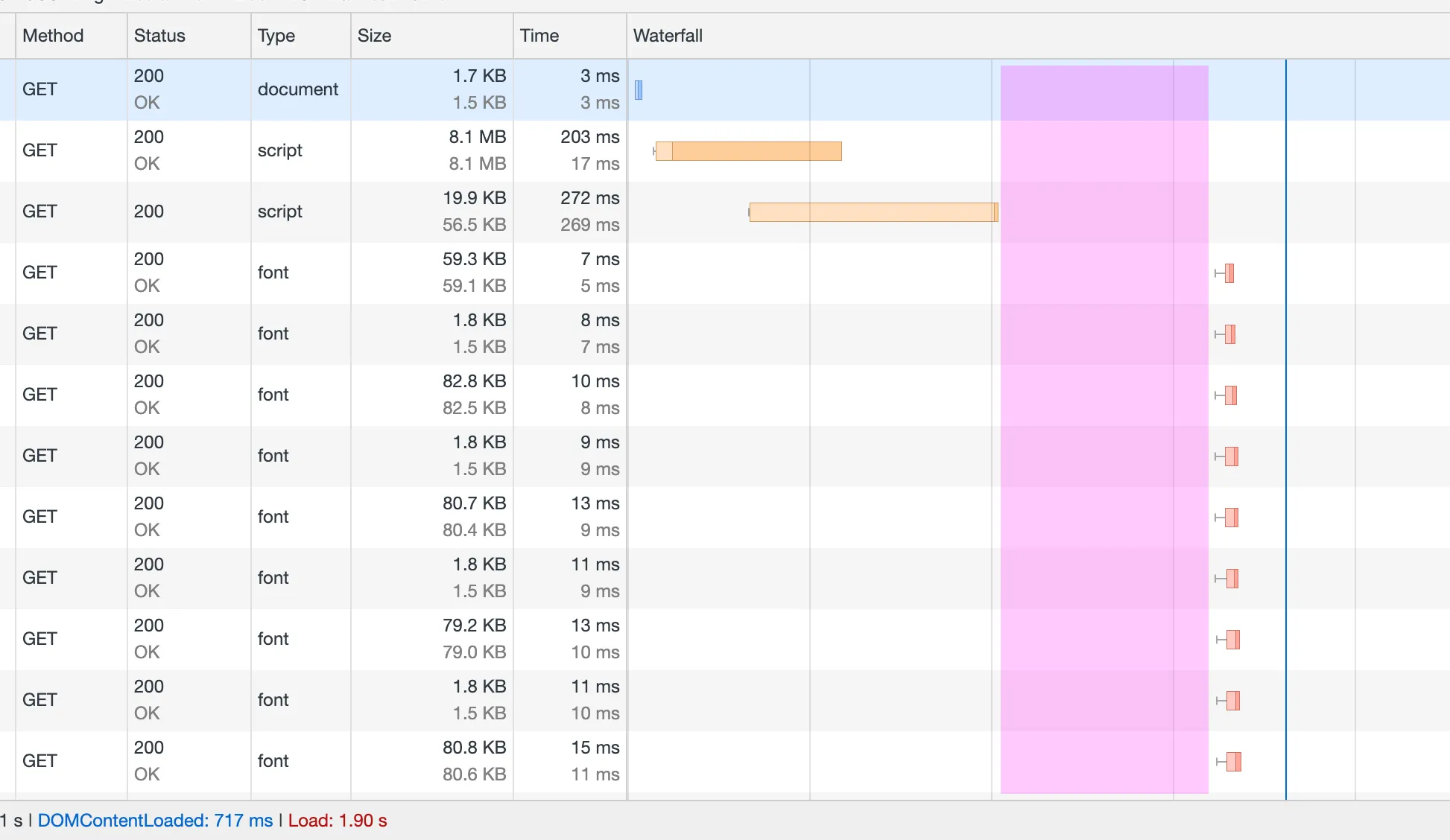Click the Time column header
This screenshot has width=1450, height=840.
click(539, 36)
